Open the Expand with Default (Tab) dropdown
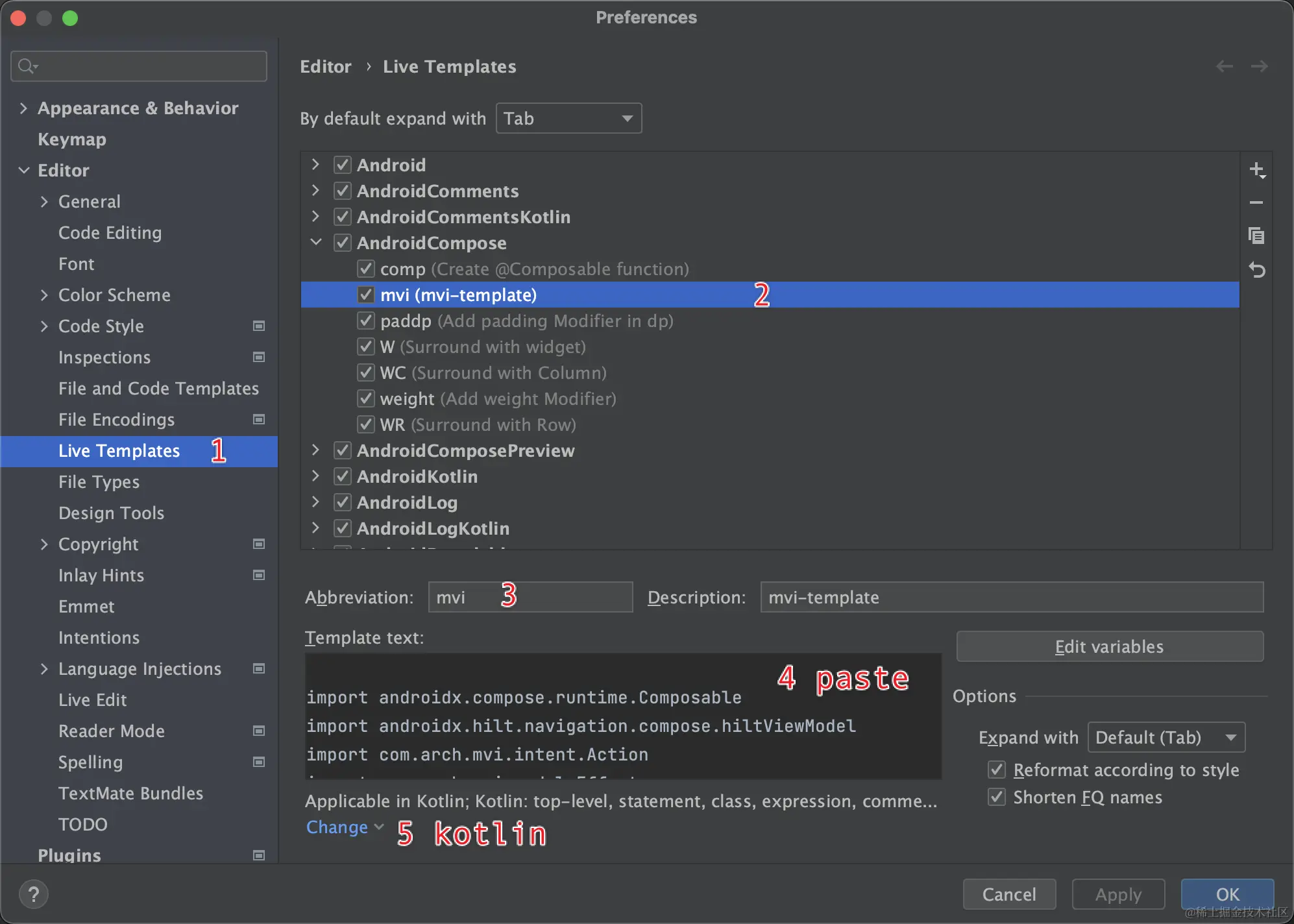The width and height of the screenshot is (1294, 924). 1166,738
